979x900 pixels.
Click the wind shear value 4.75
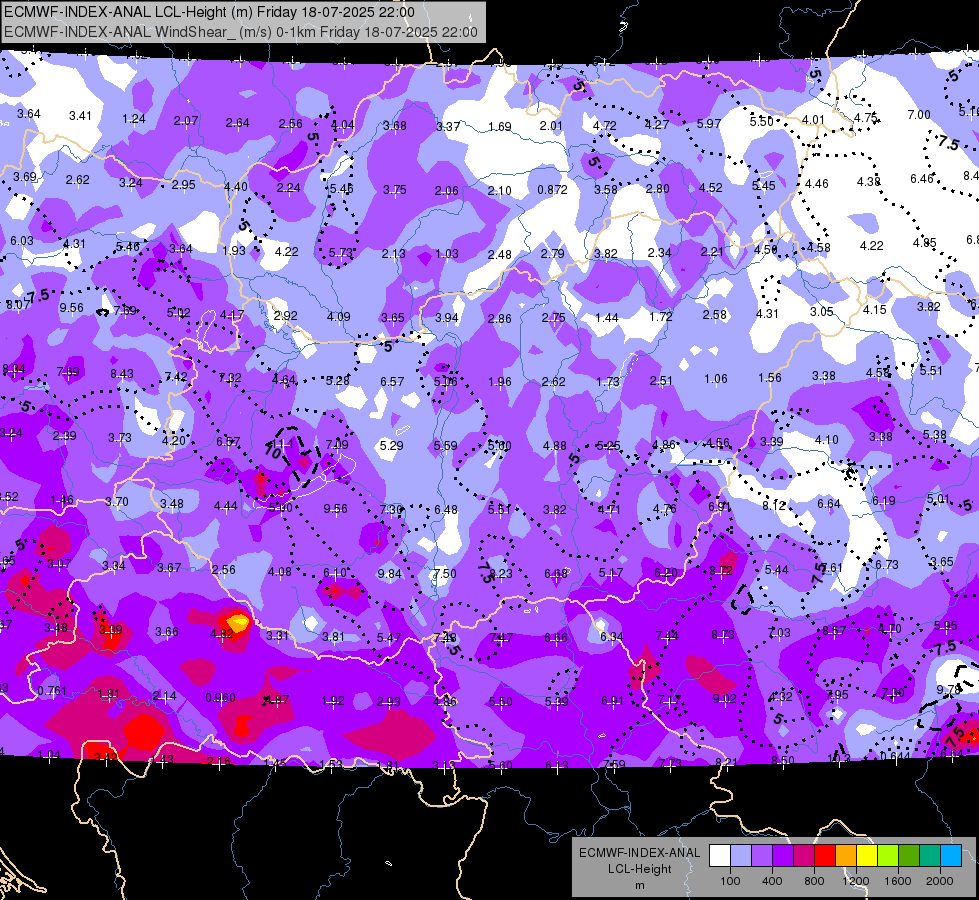[x=866, y=117]
